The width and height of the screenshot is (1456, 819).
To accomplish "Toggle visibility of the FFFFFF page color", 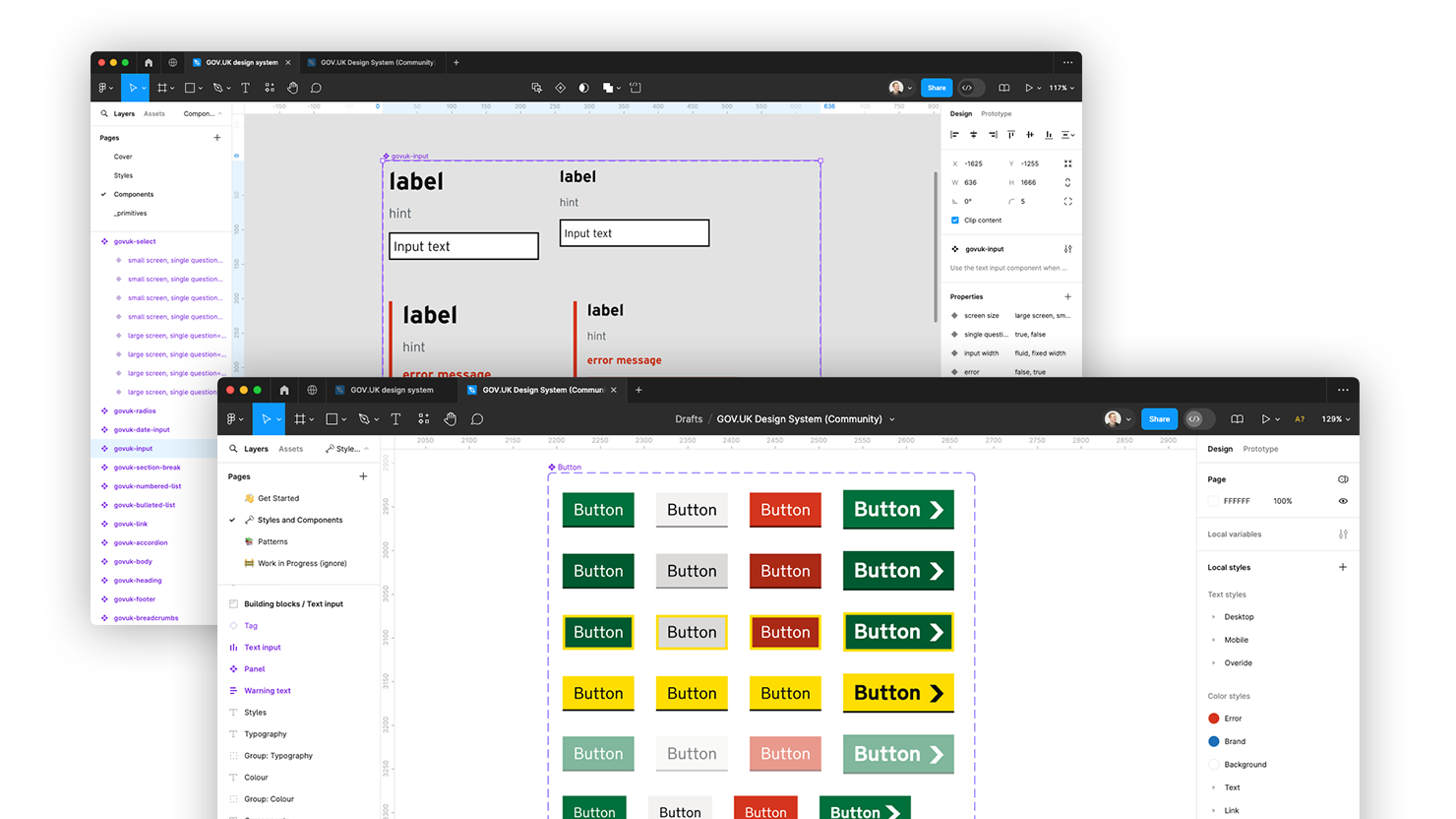I will 1344,501.
